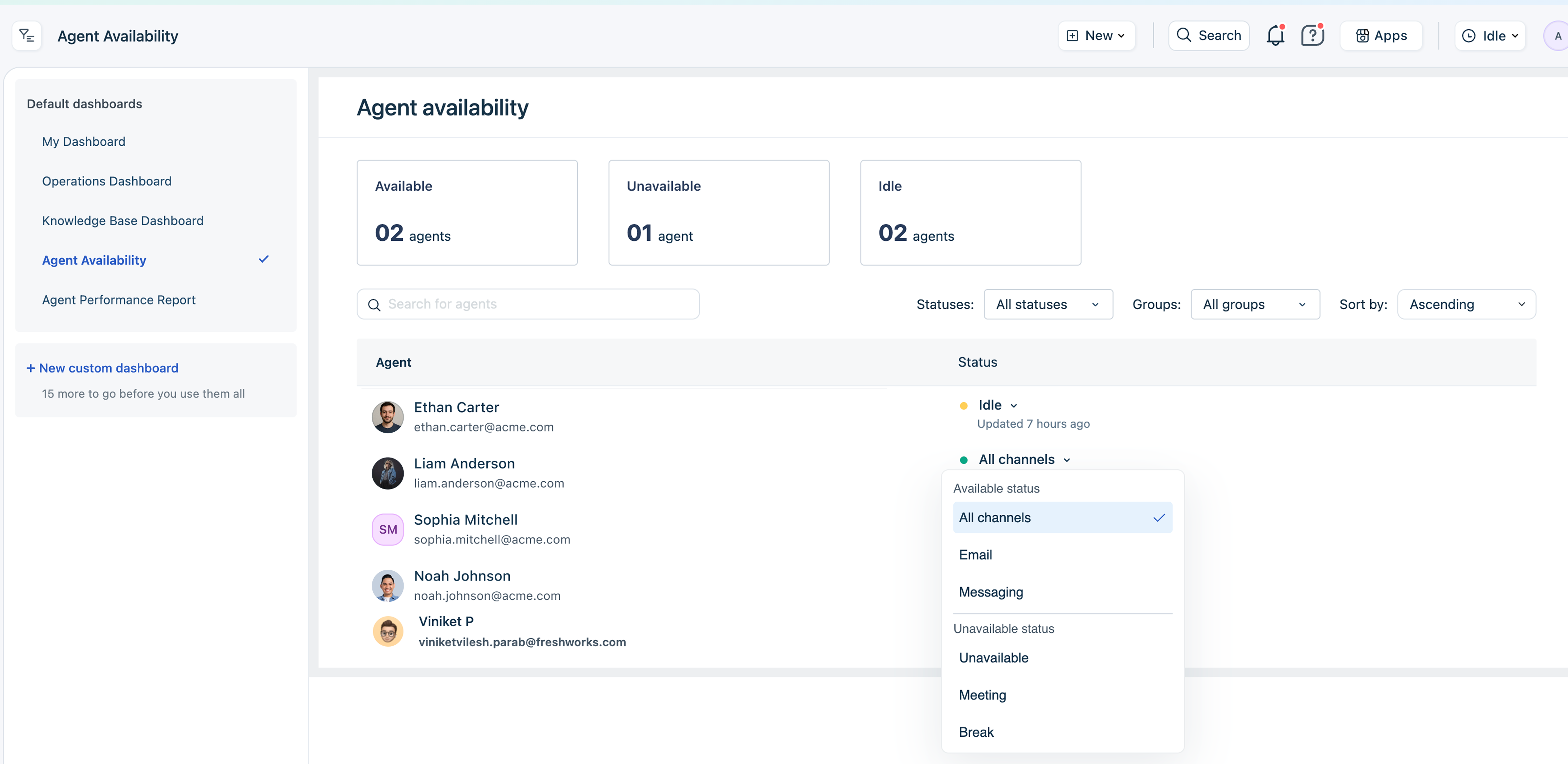Set status to Email only
Viewport: 1568px width, 764px height.
975,554
